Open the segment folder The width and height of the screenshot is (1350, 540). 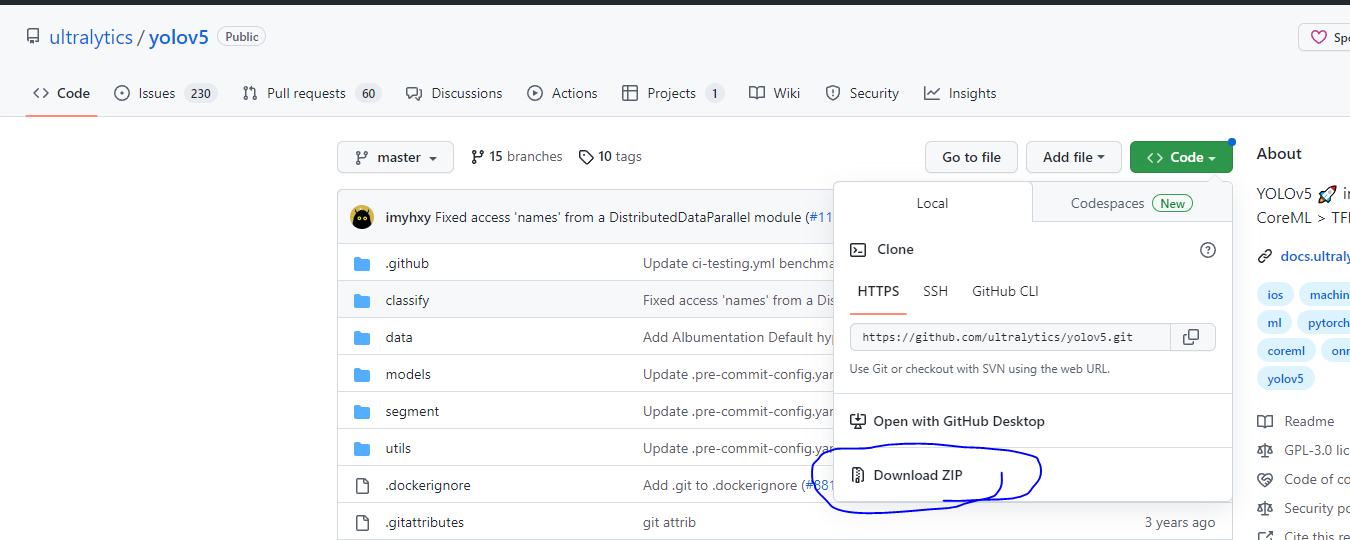[412, 411]
